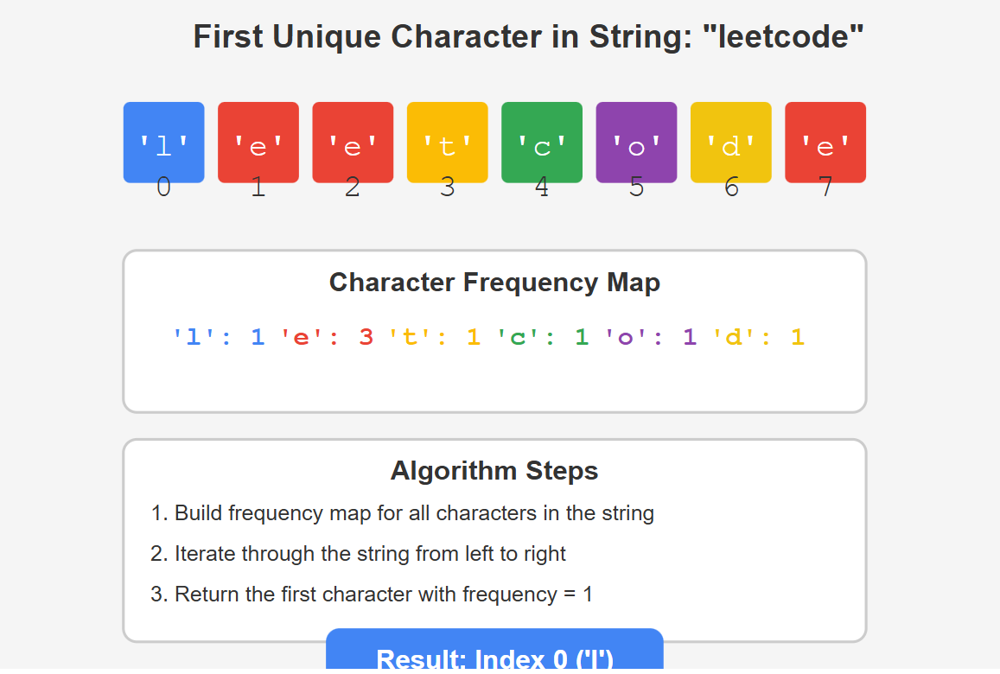Image resolution: width=1000 pixels, height=674 pixels.
Task: Click the Algorithm Steps heading
Action: [x=494, y=471]
